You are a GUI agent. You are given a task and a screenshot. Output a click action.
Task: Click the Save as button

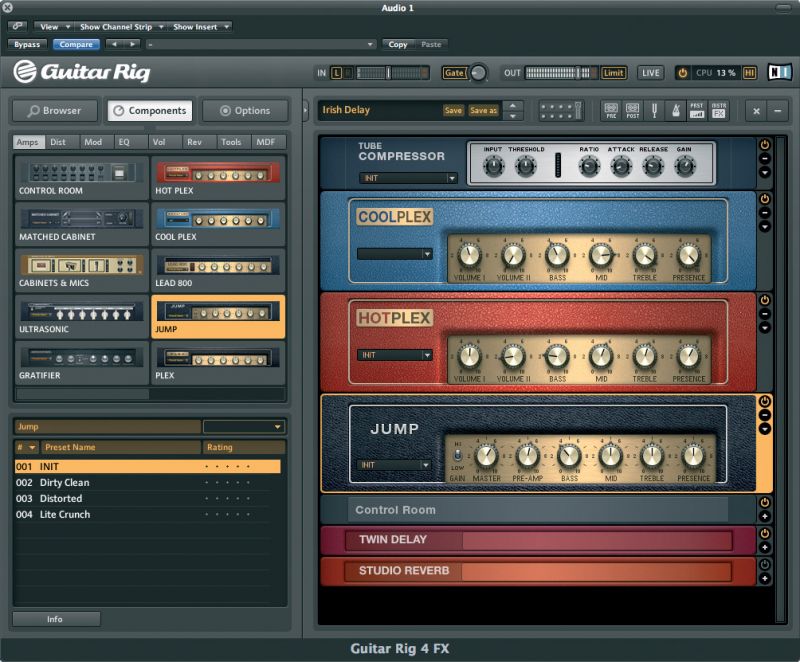483,110
